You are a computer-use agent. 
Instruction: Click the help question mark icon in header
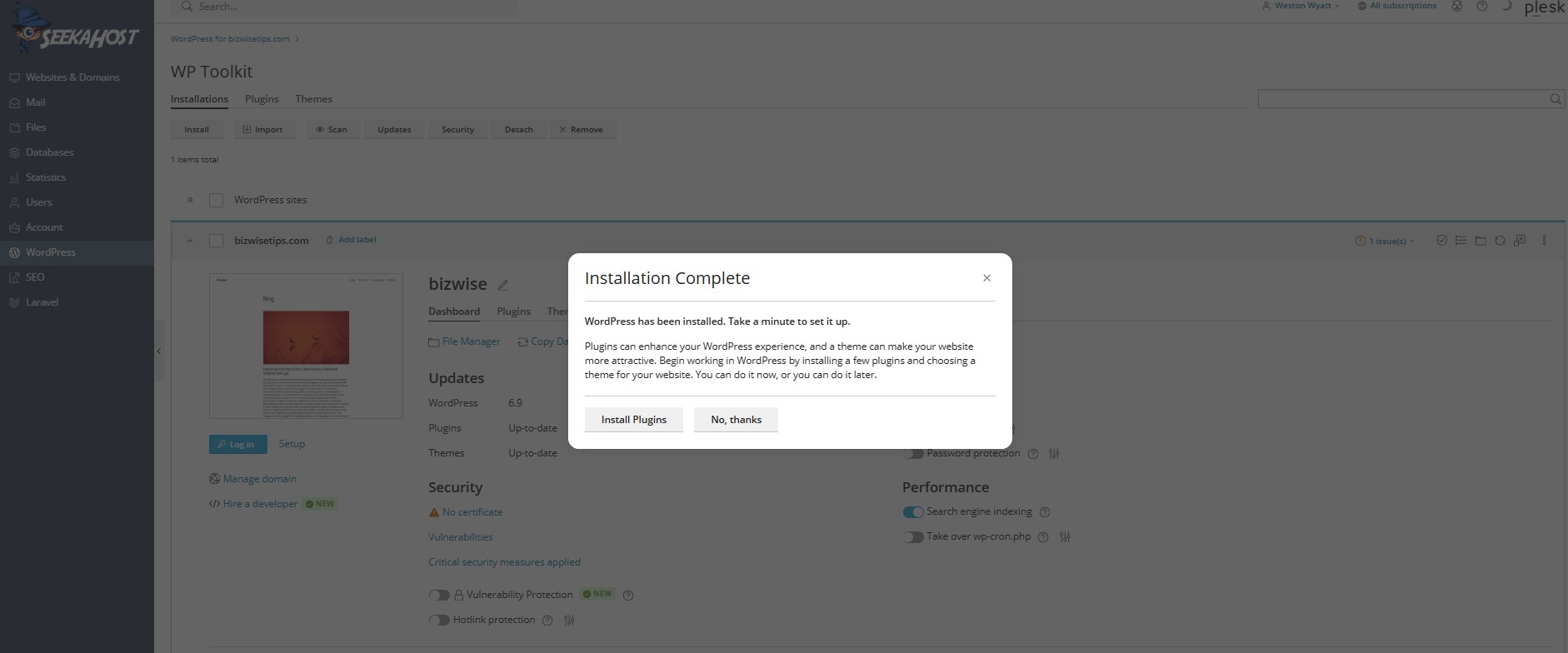(x=1482, y=6)
